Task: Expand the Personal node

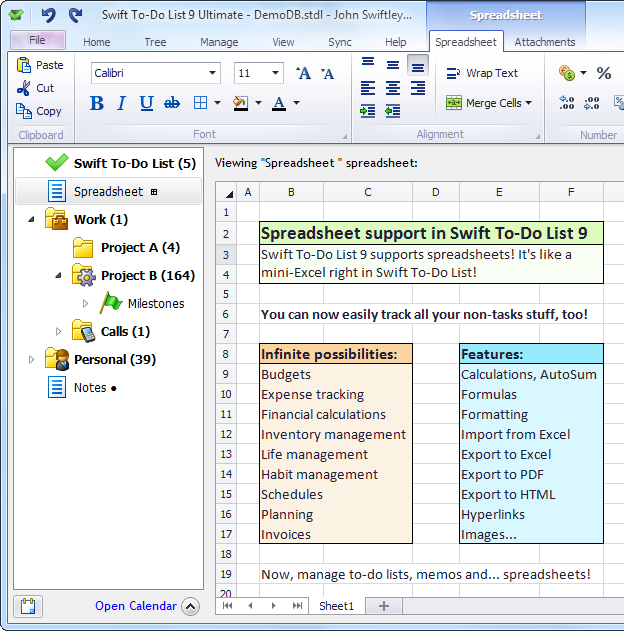Action: (31, 359)
